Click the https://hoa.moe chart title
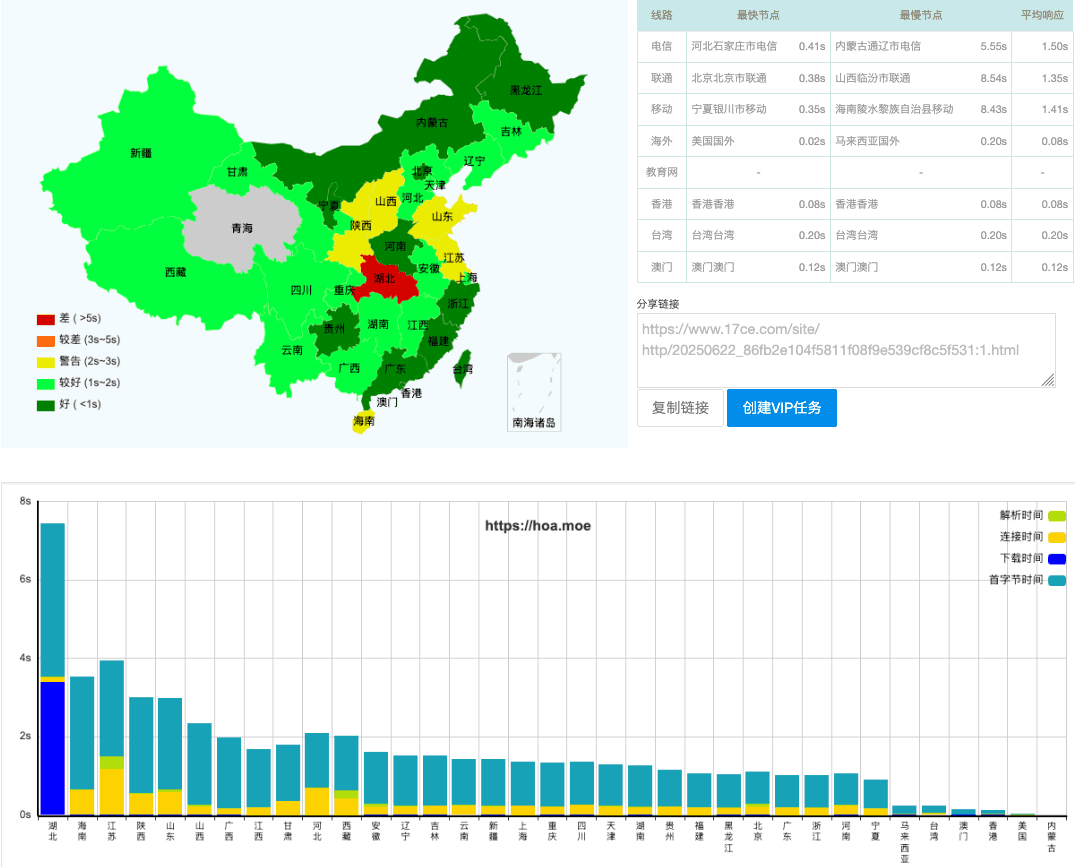The image size is (1076, 867). [538, 526]
